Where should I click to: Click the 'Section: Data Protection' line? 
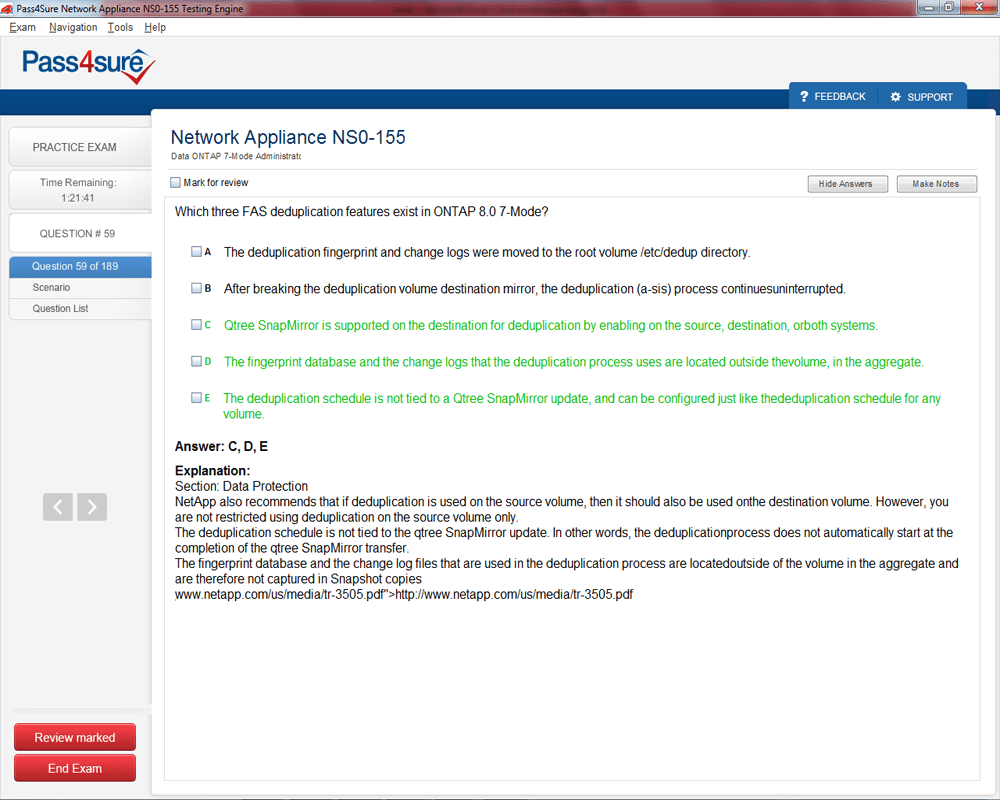[x=241, y=486]
